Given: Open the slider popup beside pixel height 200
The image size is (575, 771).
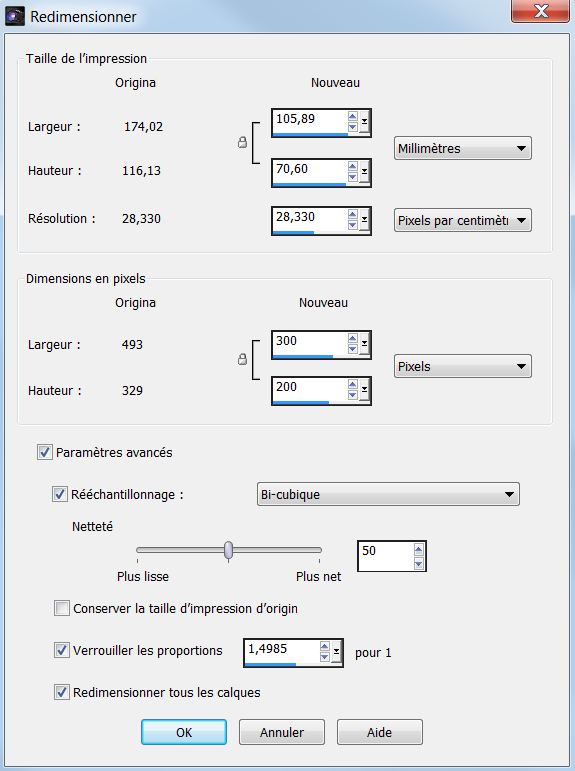Looking at the screenshot, I should [364, 390].
